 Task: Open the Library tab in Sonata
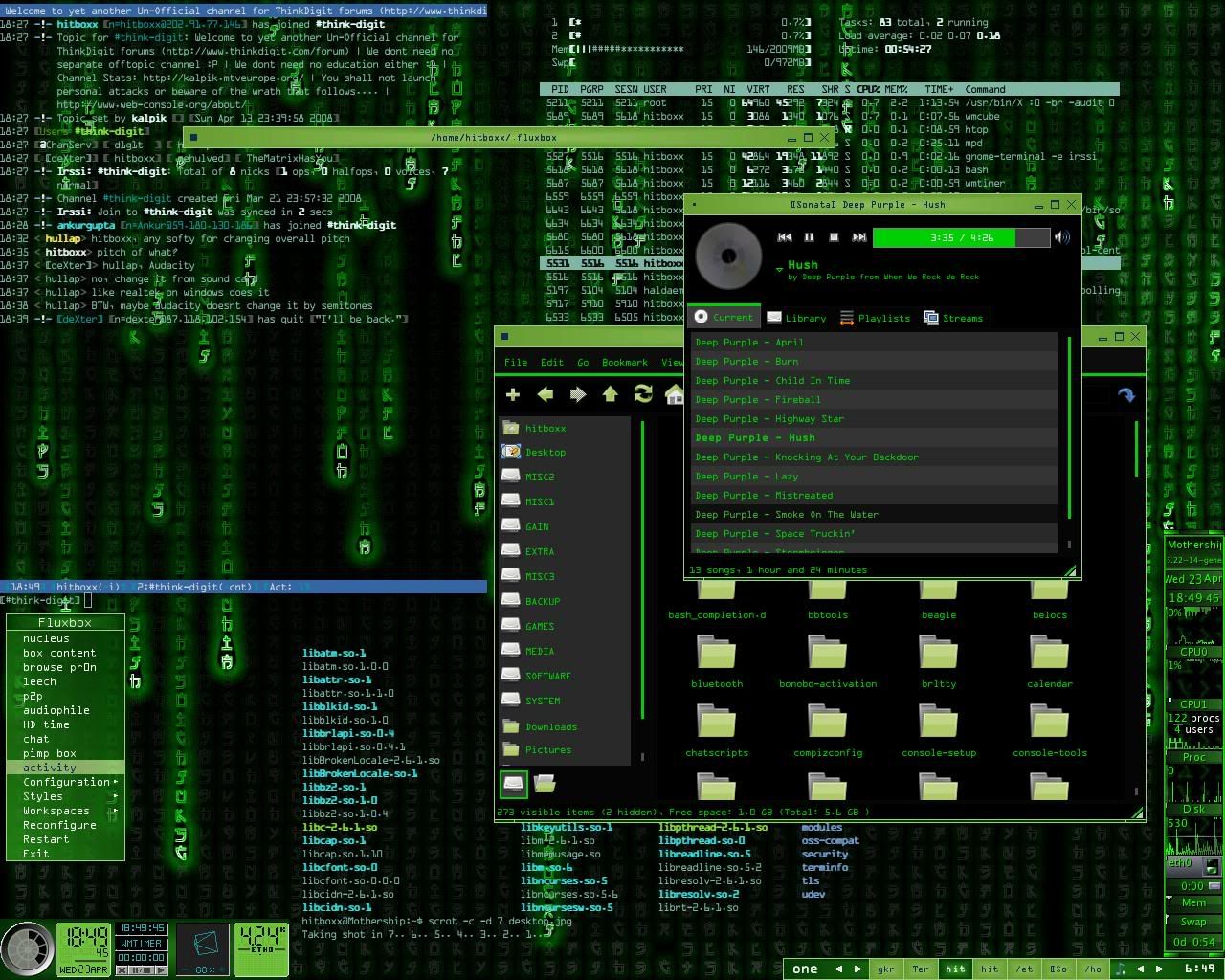[796, 318]
